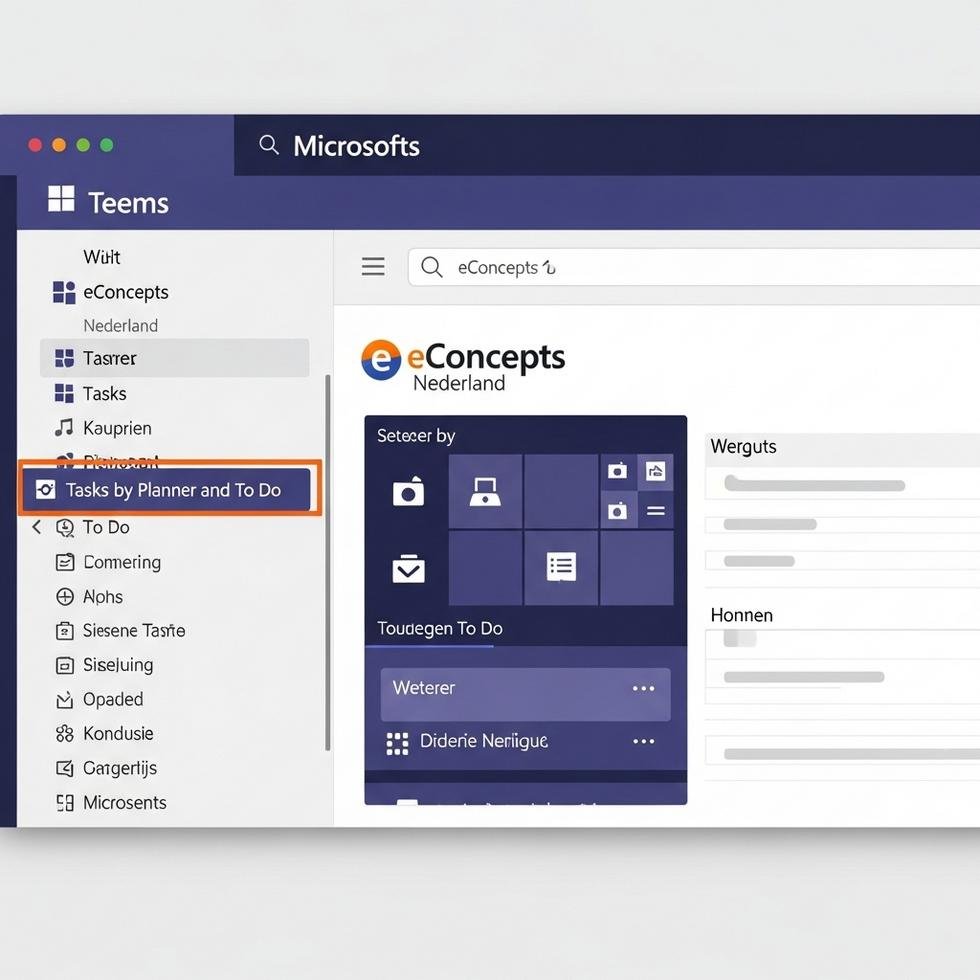Click the sidebar vertical scrollbar

click(327, 560)
